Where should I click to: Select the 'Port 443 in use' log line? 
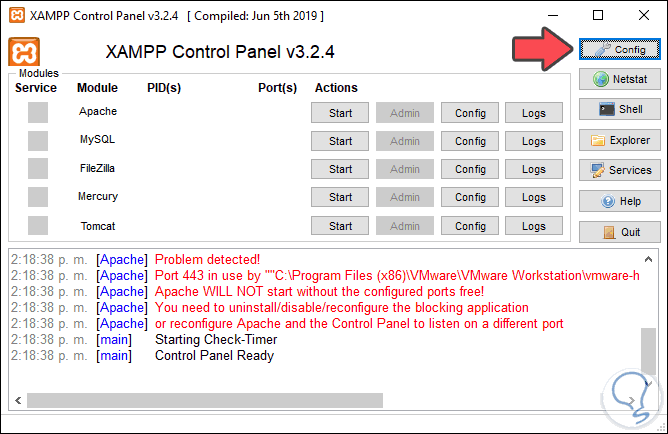(397, 276)
